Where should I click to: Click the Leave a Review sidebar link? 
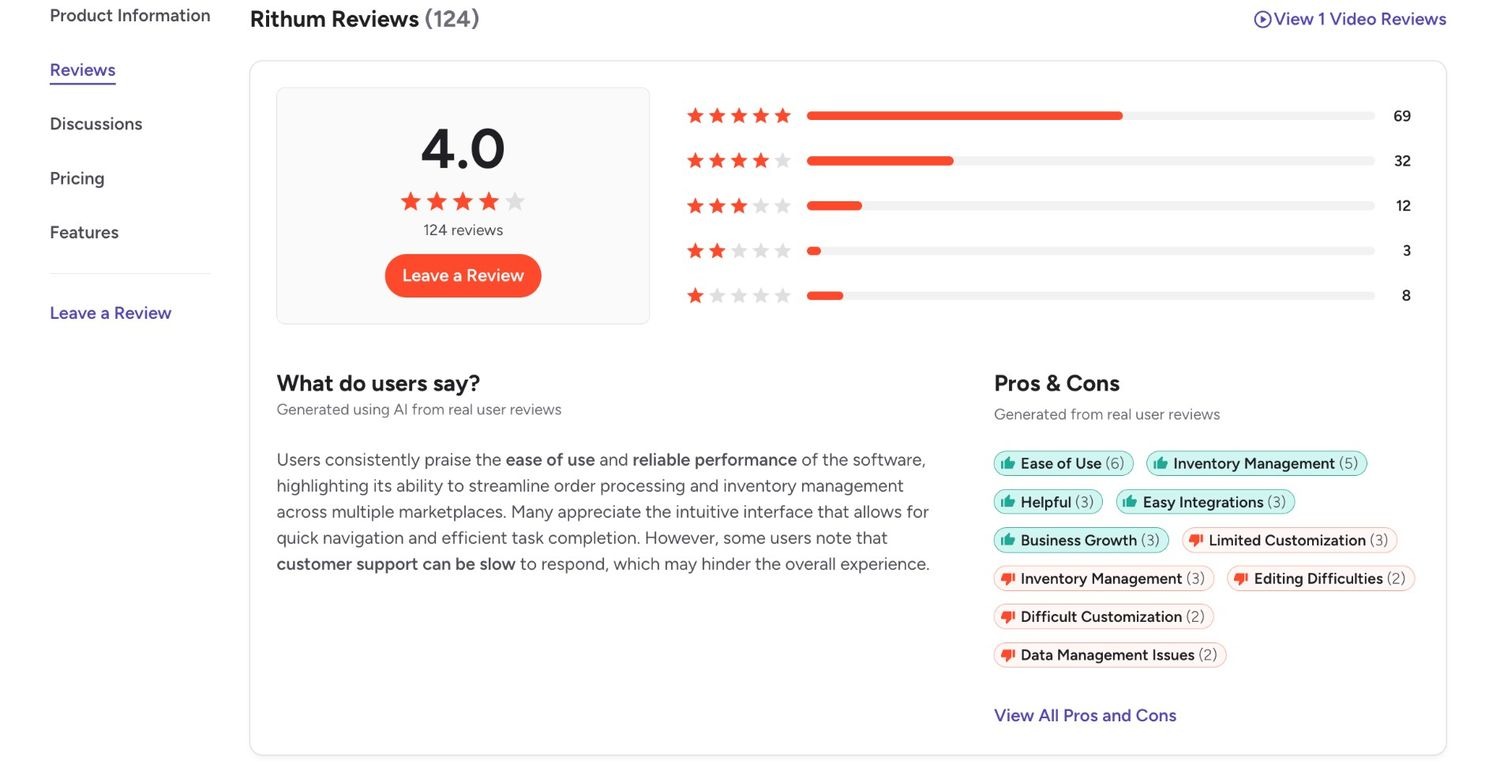[111, 313]
